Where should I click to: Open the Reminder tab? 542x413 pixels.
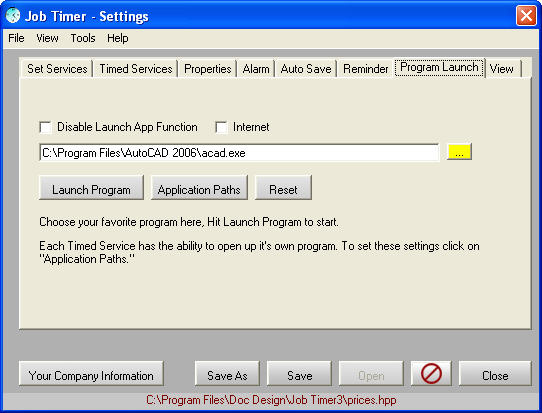tap(366, 69)
